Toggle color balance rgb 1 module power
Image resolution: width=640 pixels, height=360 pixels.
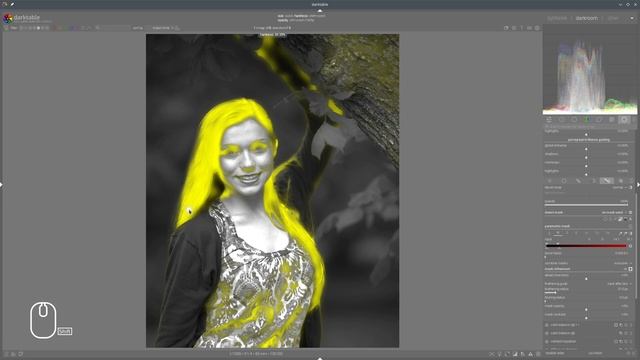click(547, 325)
